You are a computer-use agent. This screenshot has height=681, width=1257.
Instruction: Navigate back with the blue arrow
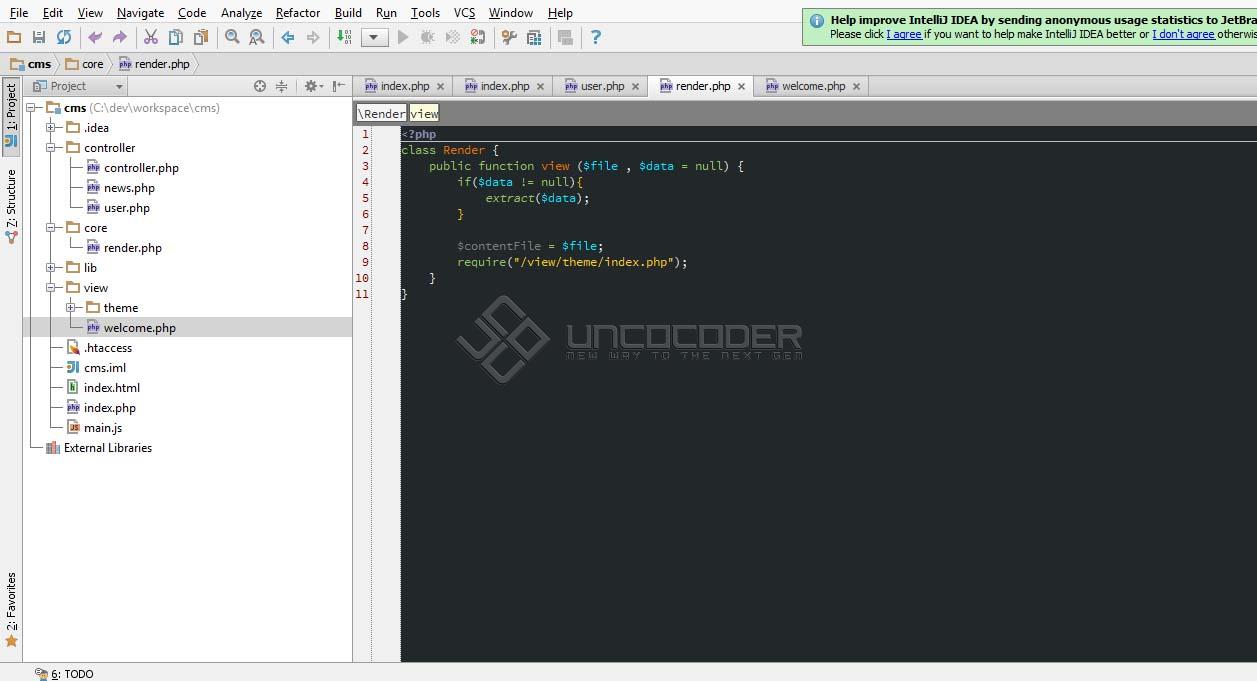(288, 37)
